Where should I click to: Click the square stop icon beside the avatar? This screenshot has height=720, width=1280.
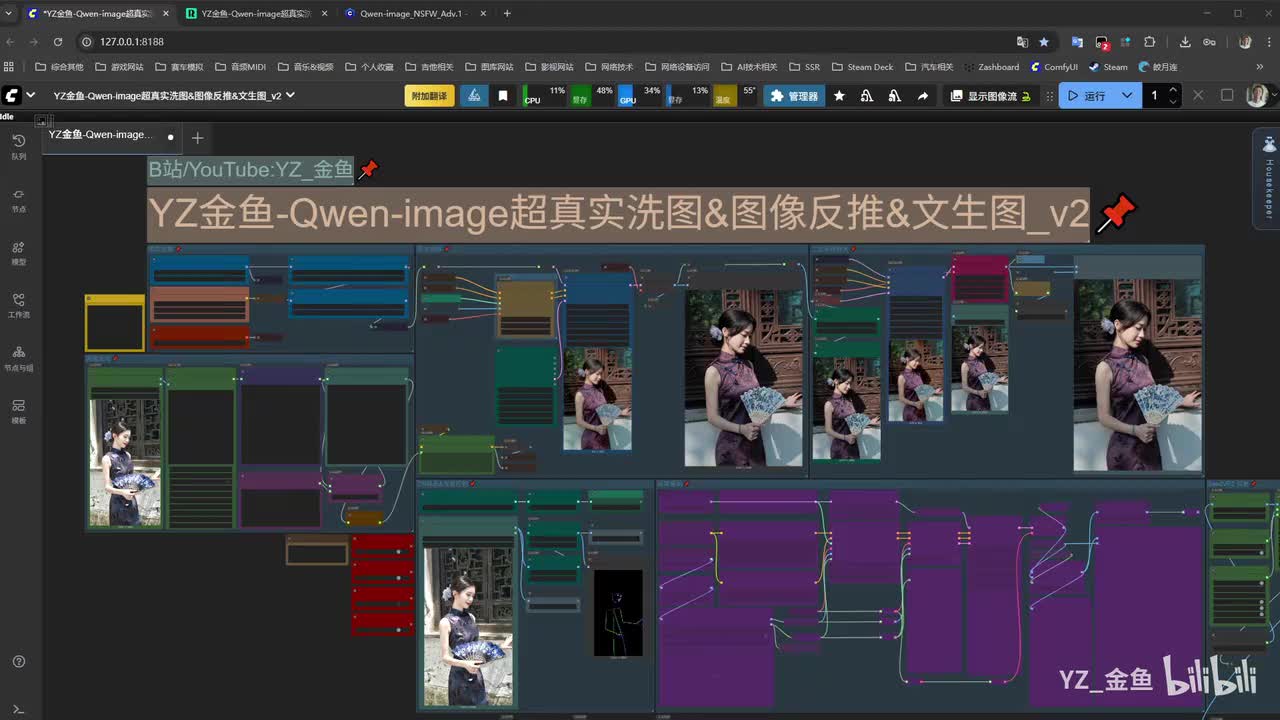point(1227,96)
